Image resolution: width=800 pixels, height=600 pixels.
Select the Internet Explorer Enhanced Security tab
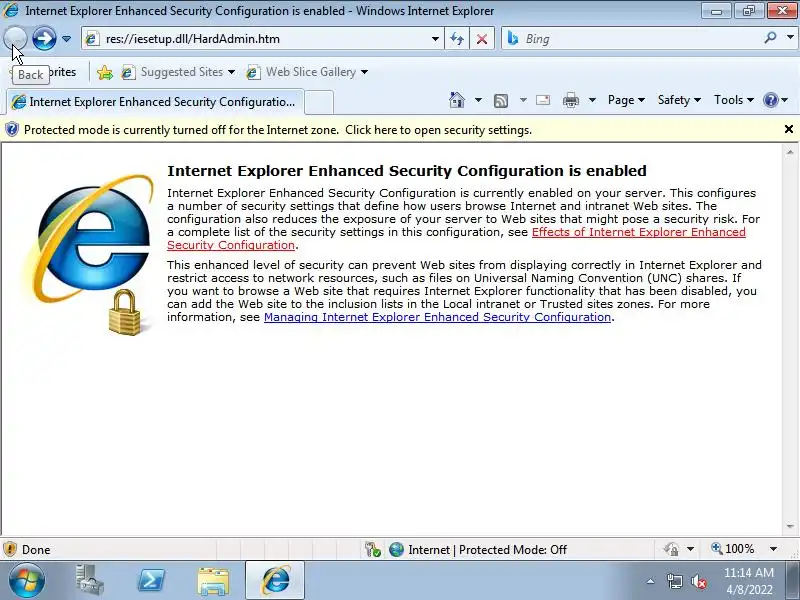[155, 102]
